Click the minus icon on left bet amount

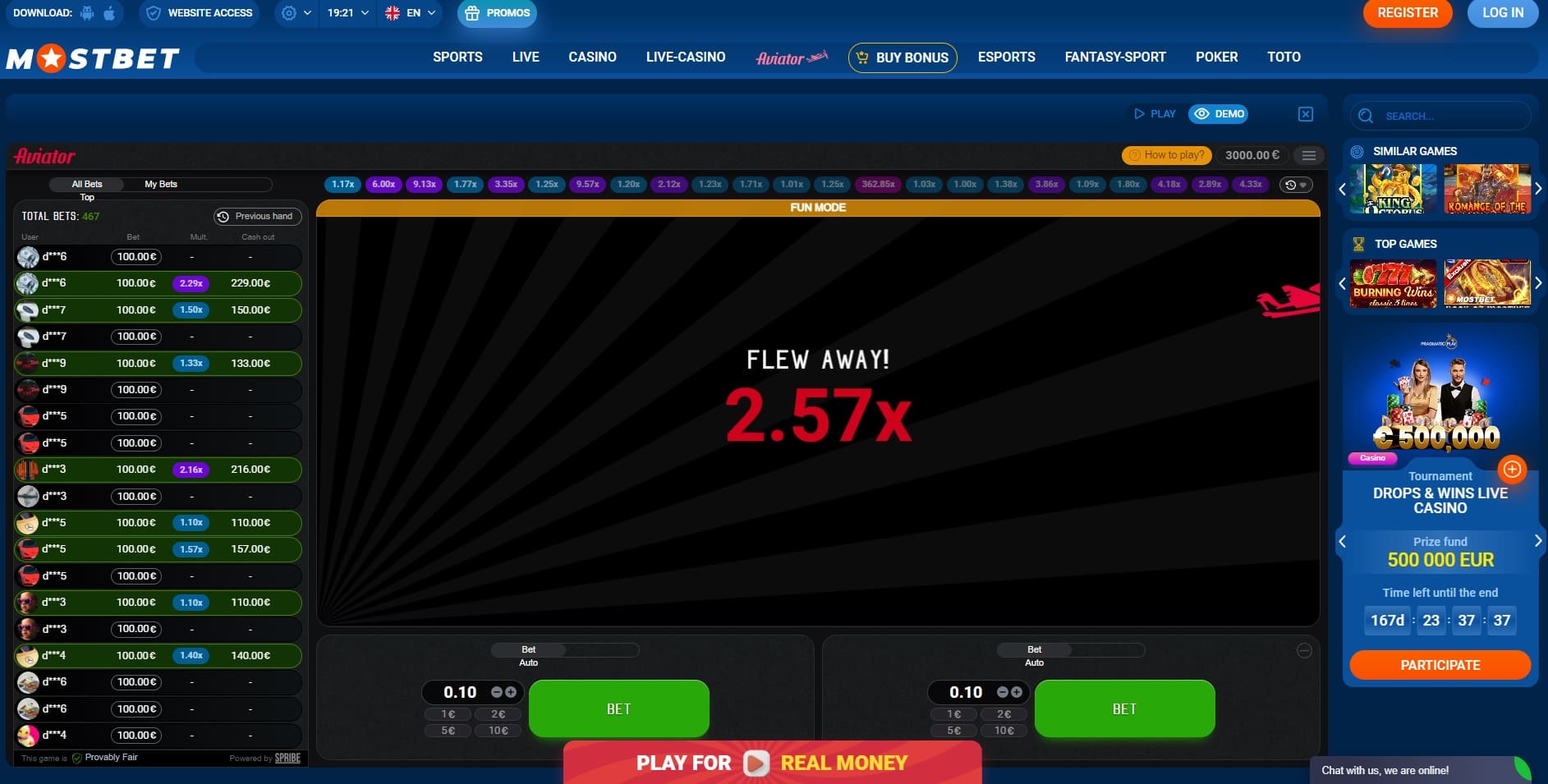[497, 692]
